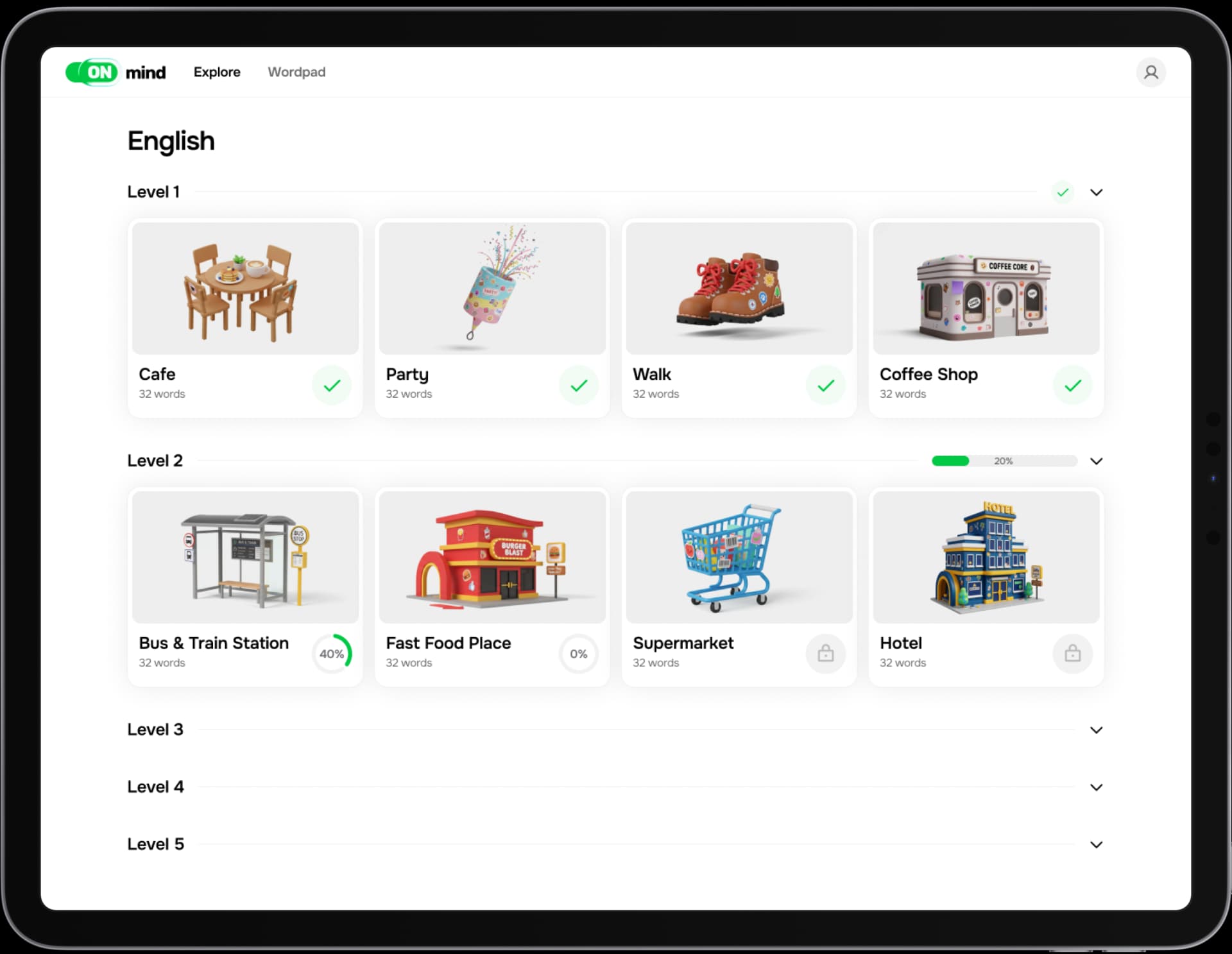This screenshot has height=954, width=1232.
Task: Click the ON mind logo
Action: tap(116, 72)
